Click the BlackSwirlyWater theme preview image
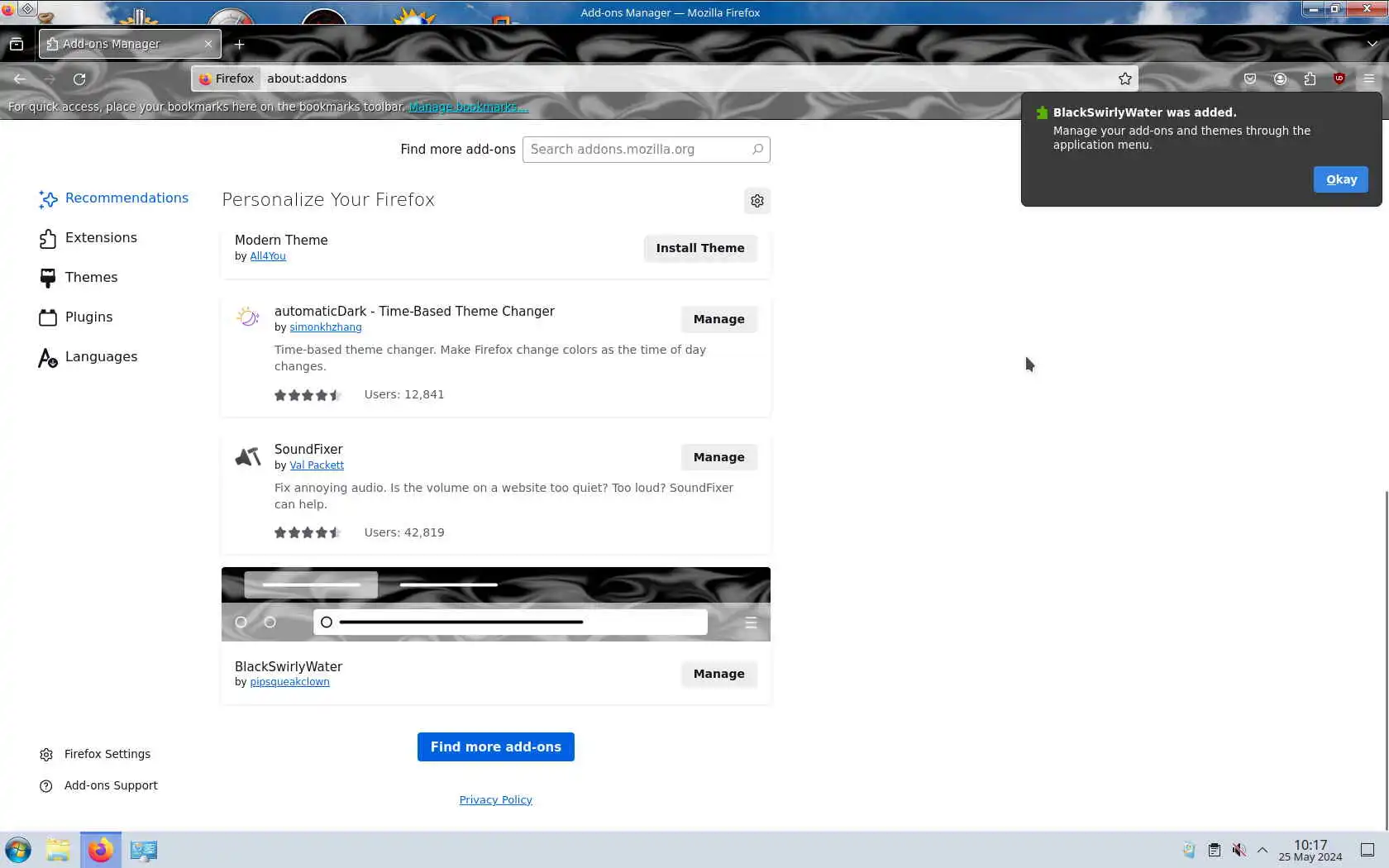Screen dimensions: 1389x868 pyautogui.click(x=496, y=604)
